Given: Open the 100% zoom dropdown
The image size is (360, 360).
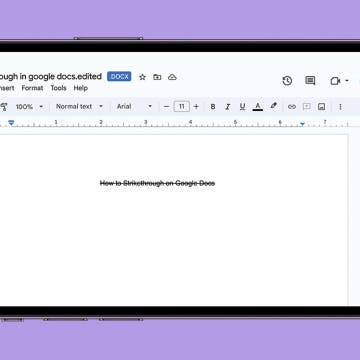Looking at the screenshot, I should (x=29, y=107).
